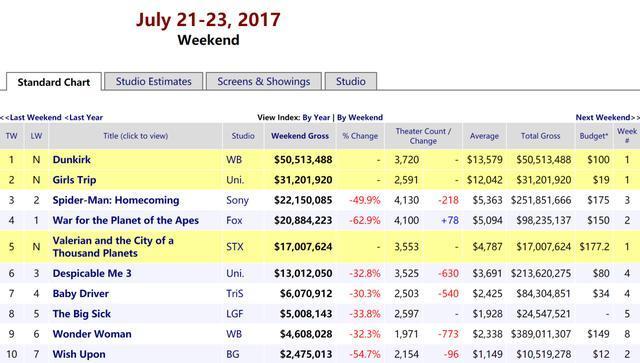Open Valerian and the City of a Thousand Planets
This screenshot has height=363, width=640.
113,247
